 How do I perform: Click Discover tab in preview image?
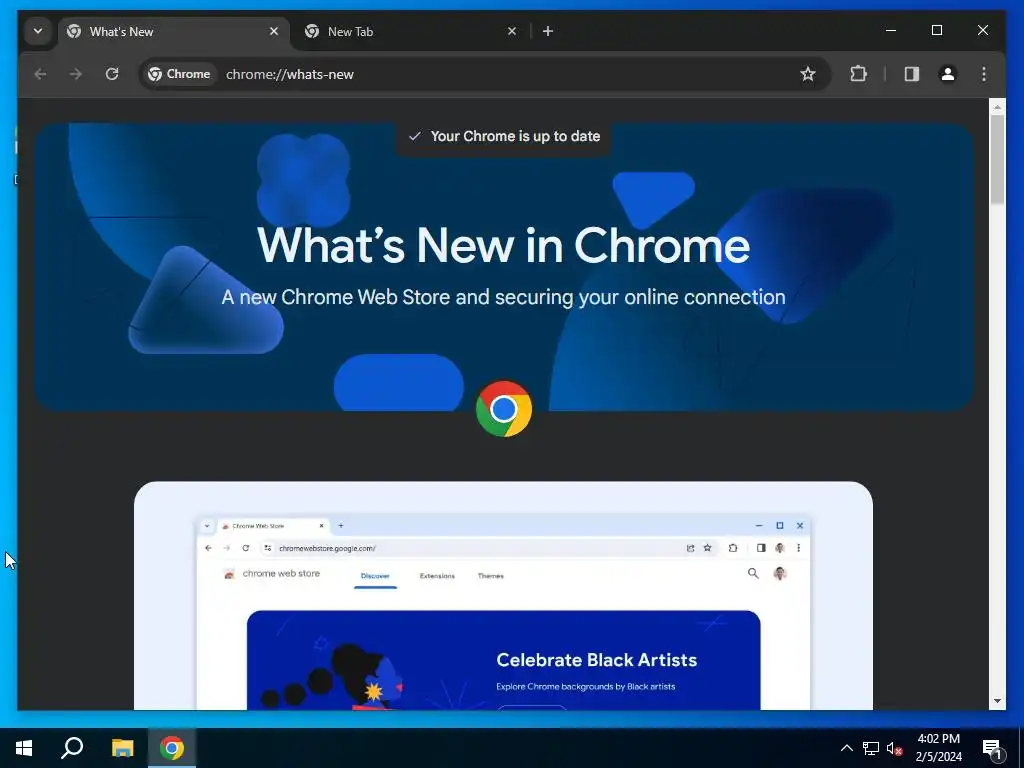375,576
